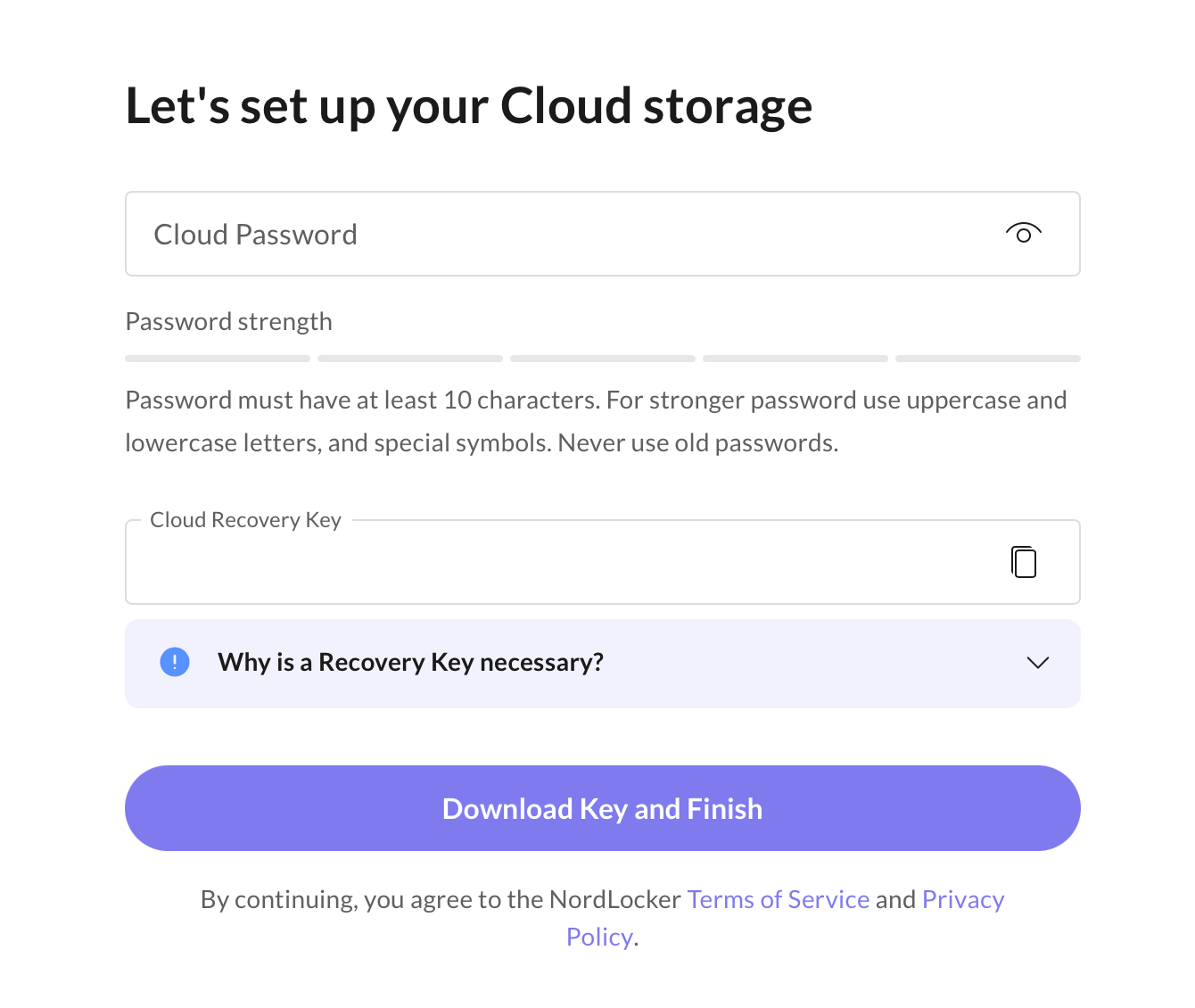
Task: Expand the Recovery Key explanation chevron
Action: pyautogui.click(x=1037, y=663)
